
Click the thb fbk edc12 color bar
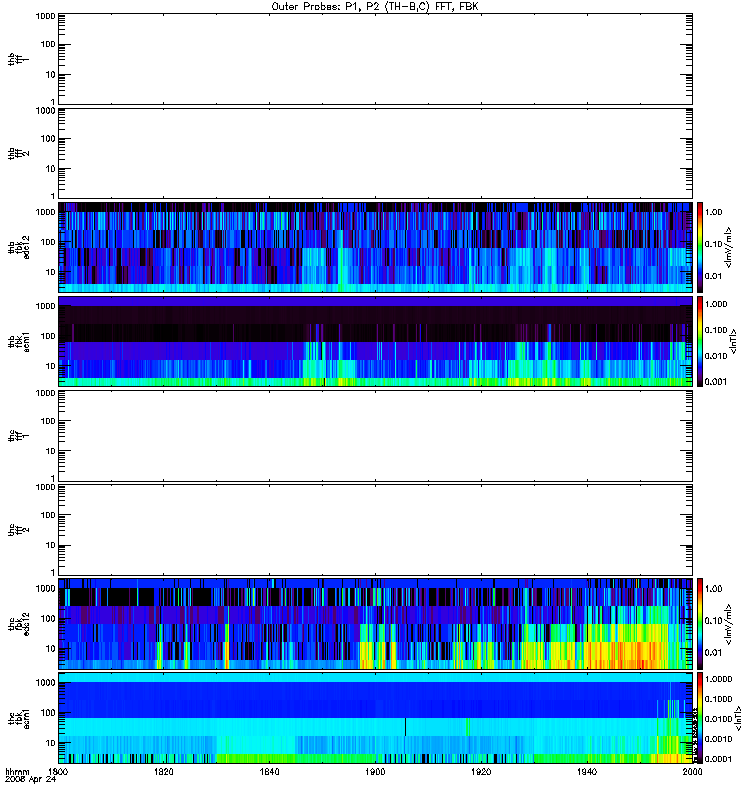[700, 247]
